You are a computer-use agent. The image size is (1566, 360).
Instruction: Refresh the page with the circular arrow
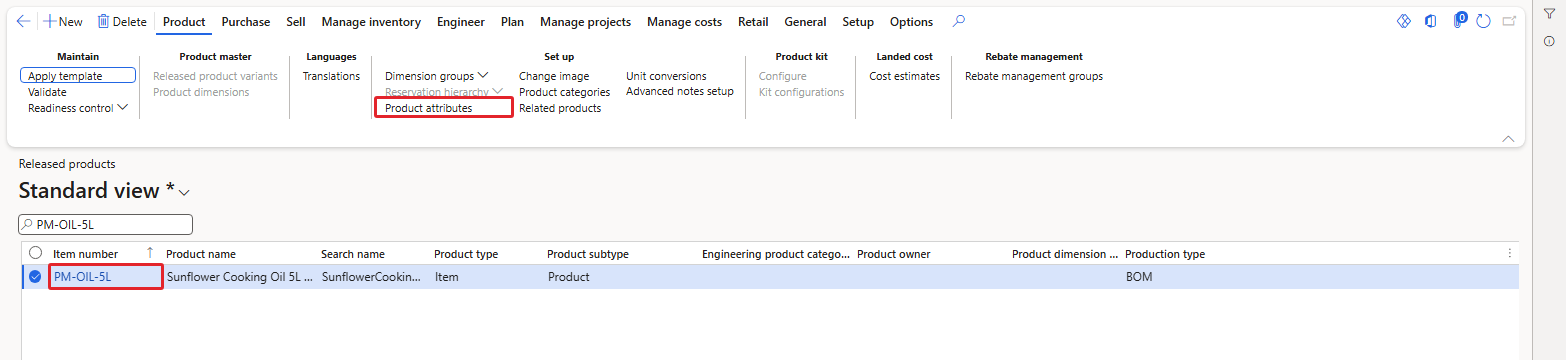[x=1483, y=22]
